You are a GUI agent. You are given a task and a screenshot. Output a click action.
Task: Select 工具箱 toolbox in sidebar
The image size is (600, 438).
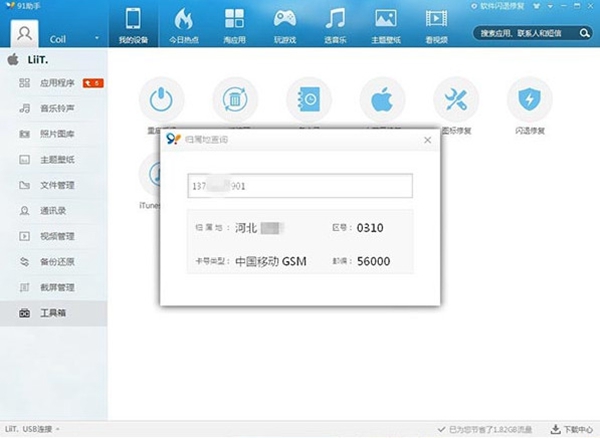(54, 313)
